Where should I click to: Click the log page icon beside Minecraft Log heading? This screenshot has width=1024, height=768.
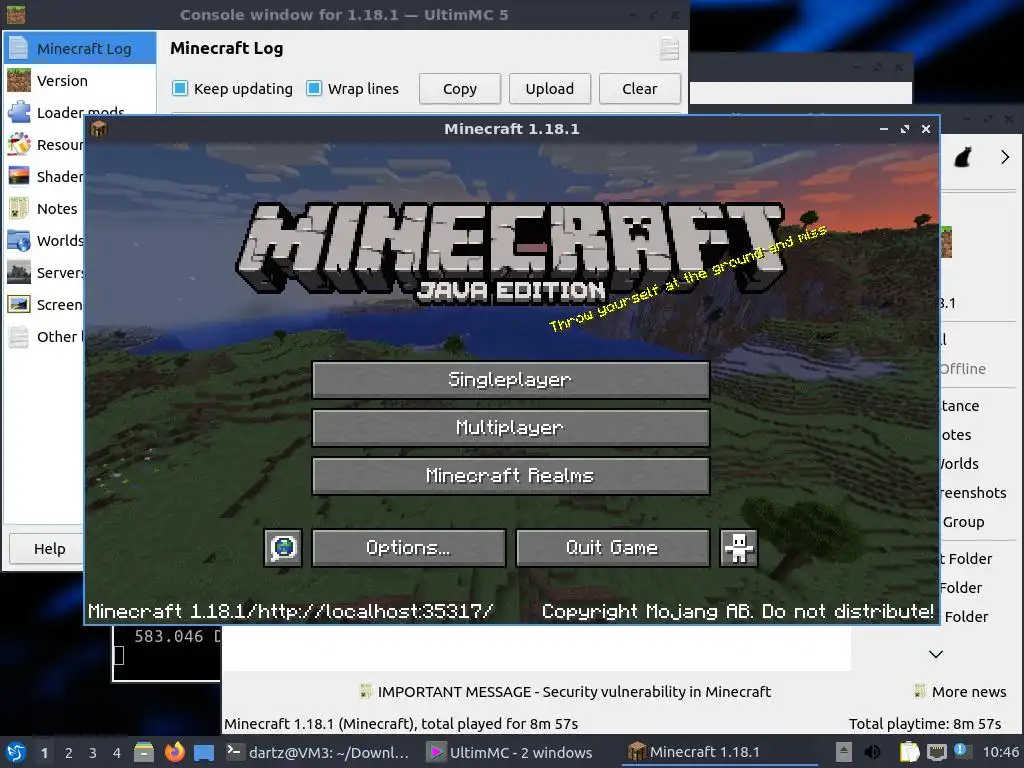(x=669, y=49)
